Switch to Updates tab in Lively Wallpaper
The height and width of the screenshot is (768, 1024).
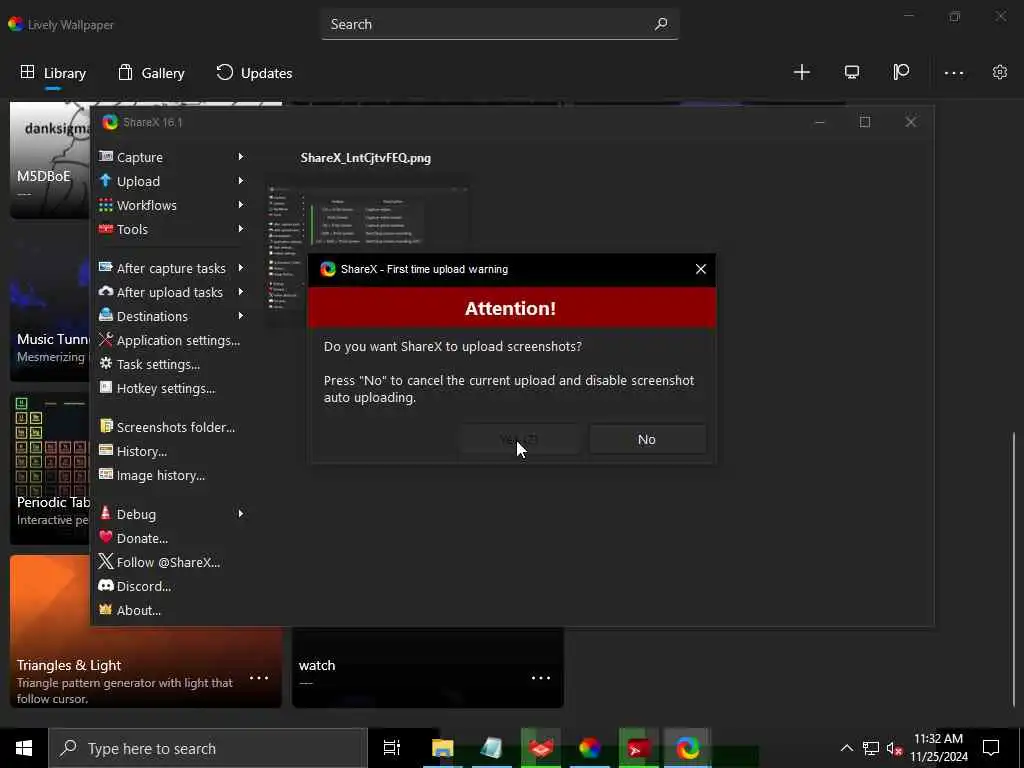click(254, 73)
